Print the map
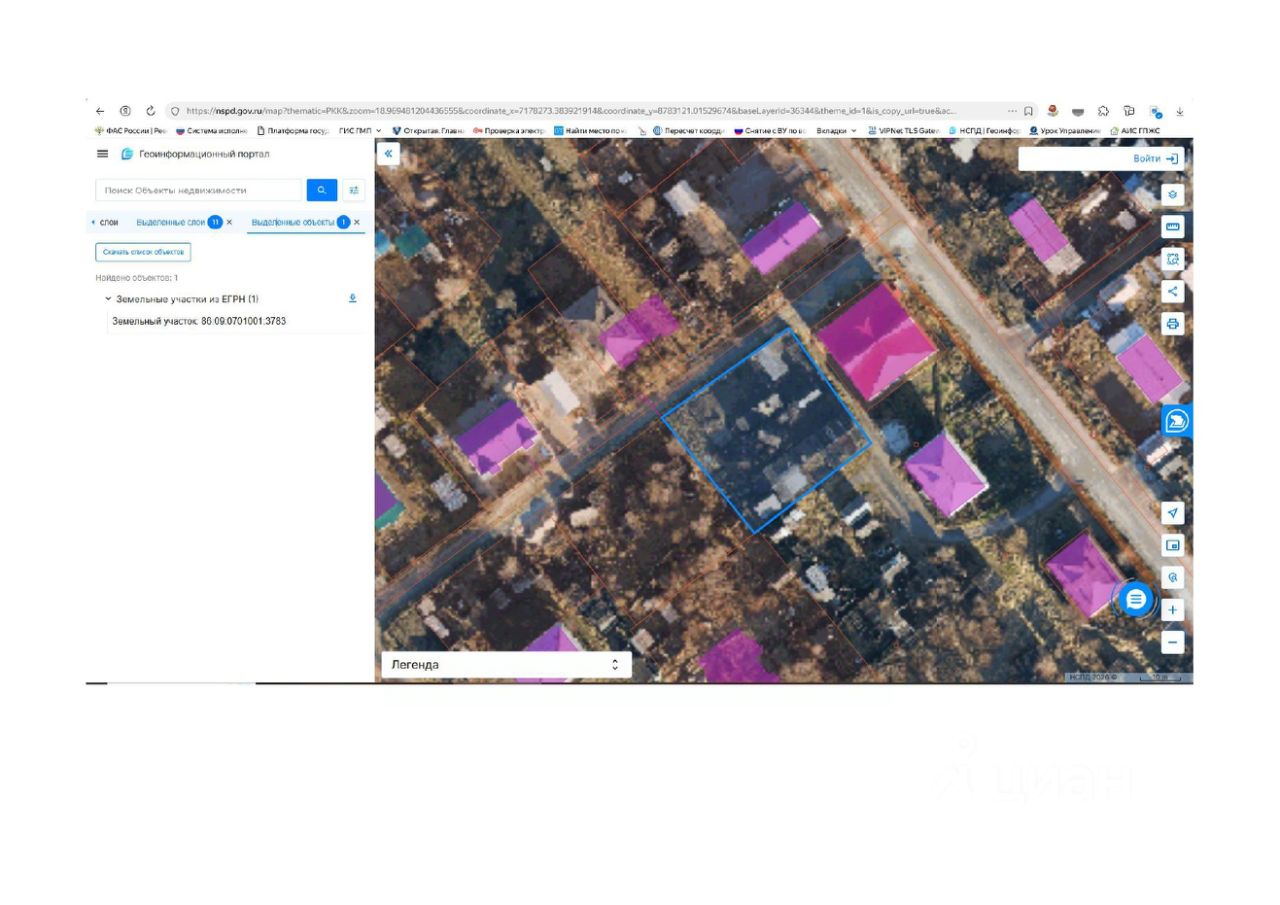This screenshot has width=1280, height=905. point(1173,324)
